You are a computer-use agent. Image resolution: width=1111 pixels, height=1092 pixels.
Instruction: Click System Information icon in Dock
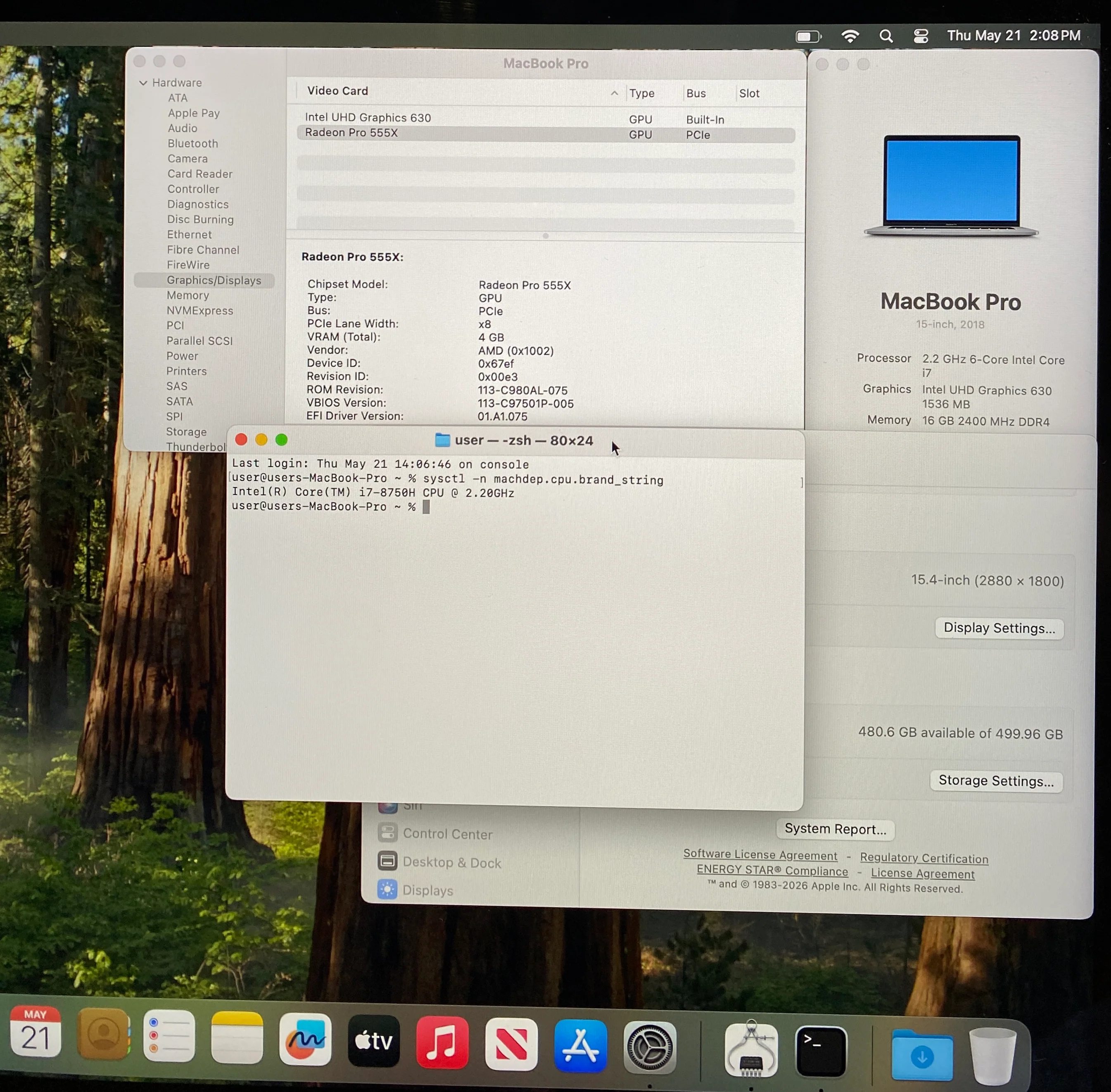pyautogui.click(x=751, y=1049)
